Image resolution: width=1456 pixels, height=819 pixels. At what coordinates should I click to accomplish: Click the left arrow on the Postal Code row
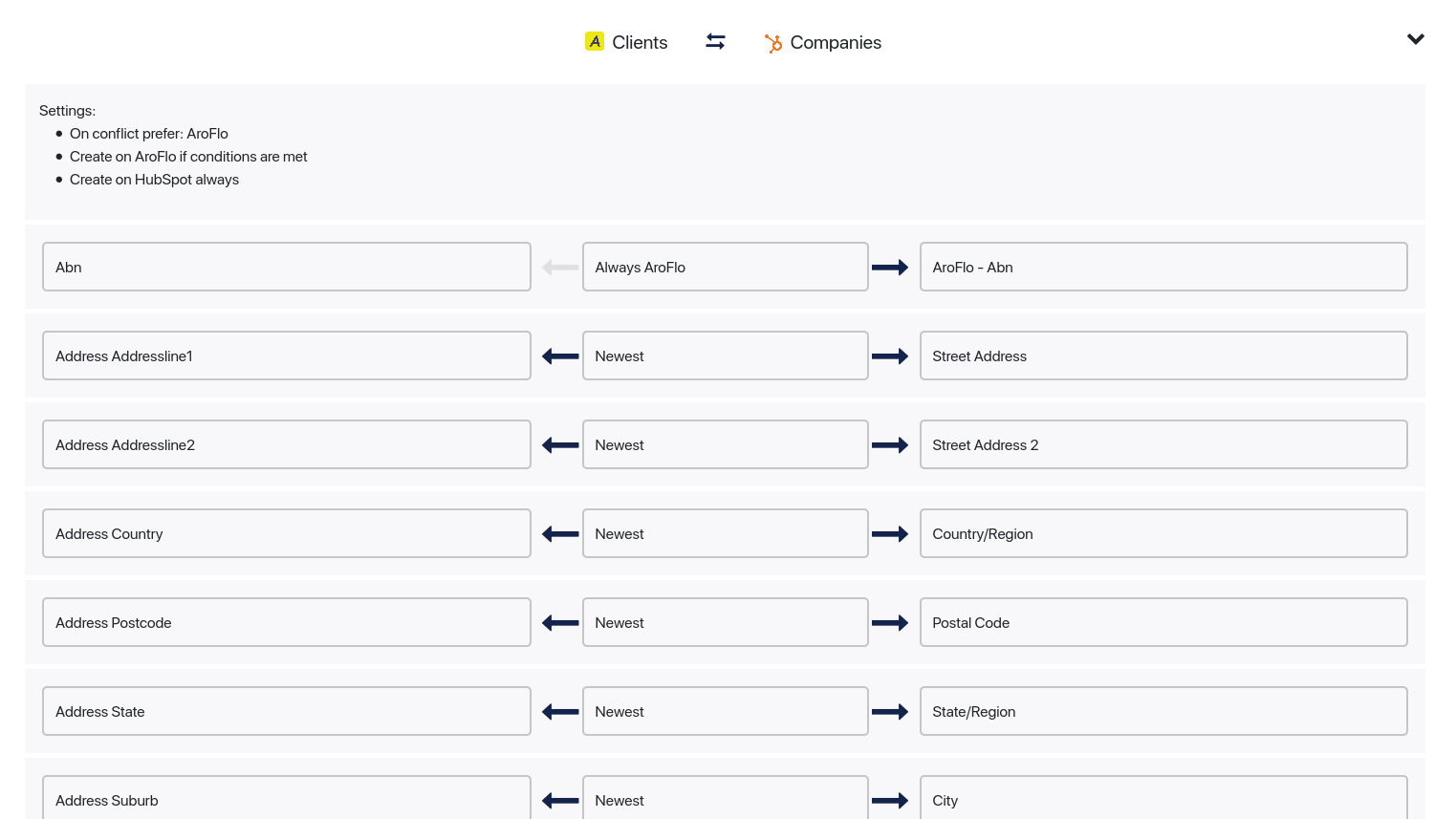coord(558,622)
